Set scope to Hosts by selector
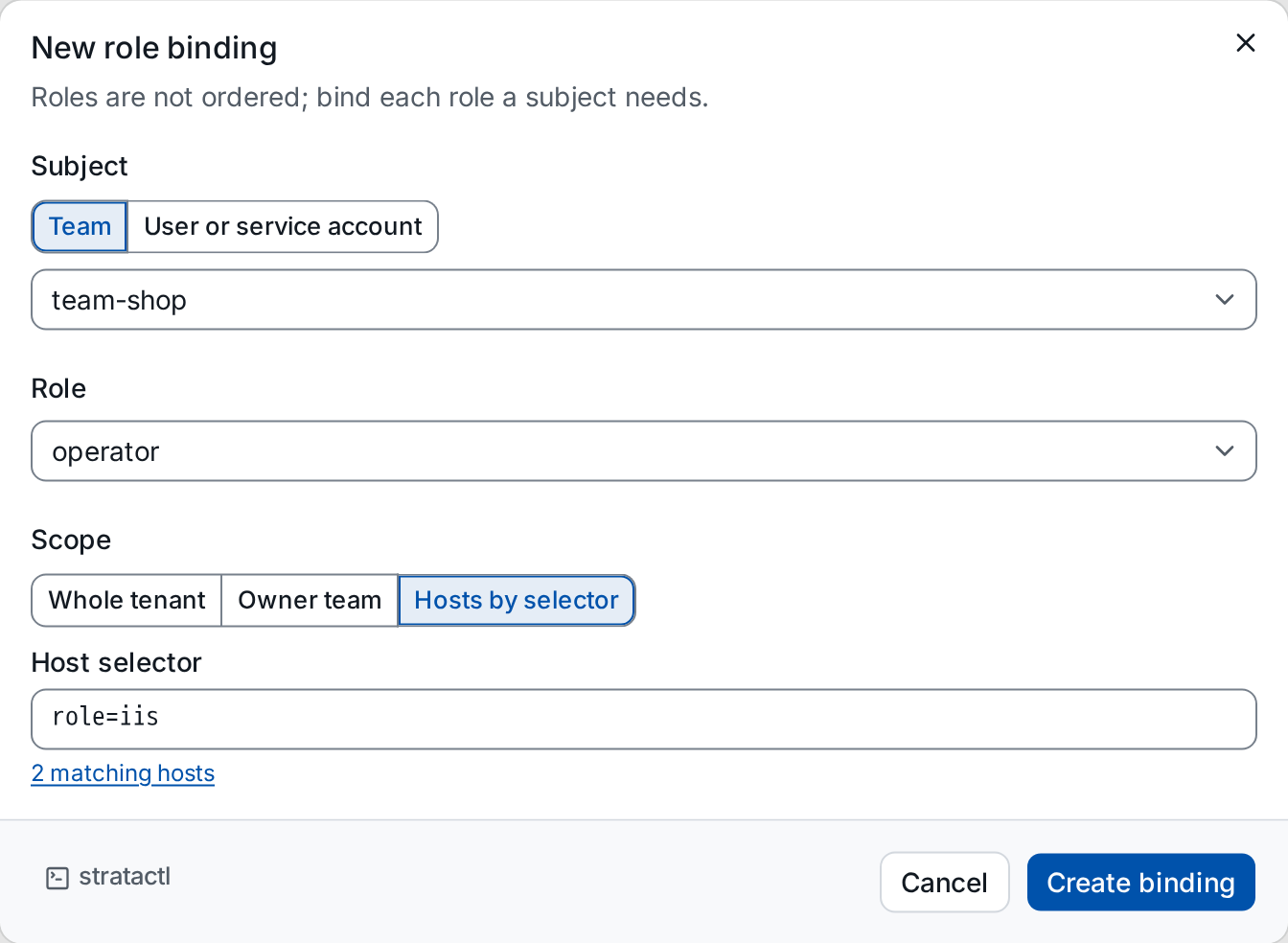The image size is (1288, 943). tap(517, 601)
